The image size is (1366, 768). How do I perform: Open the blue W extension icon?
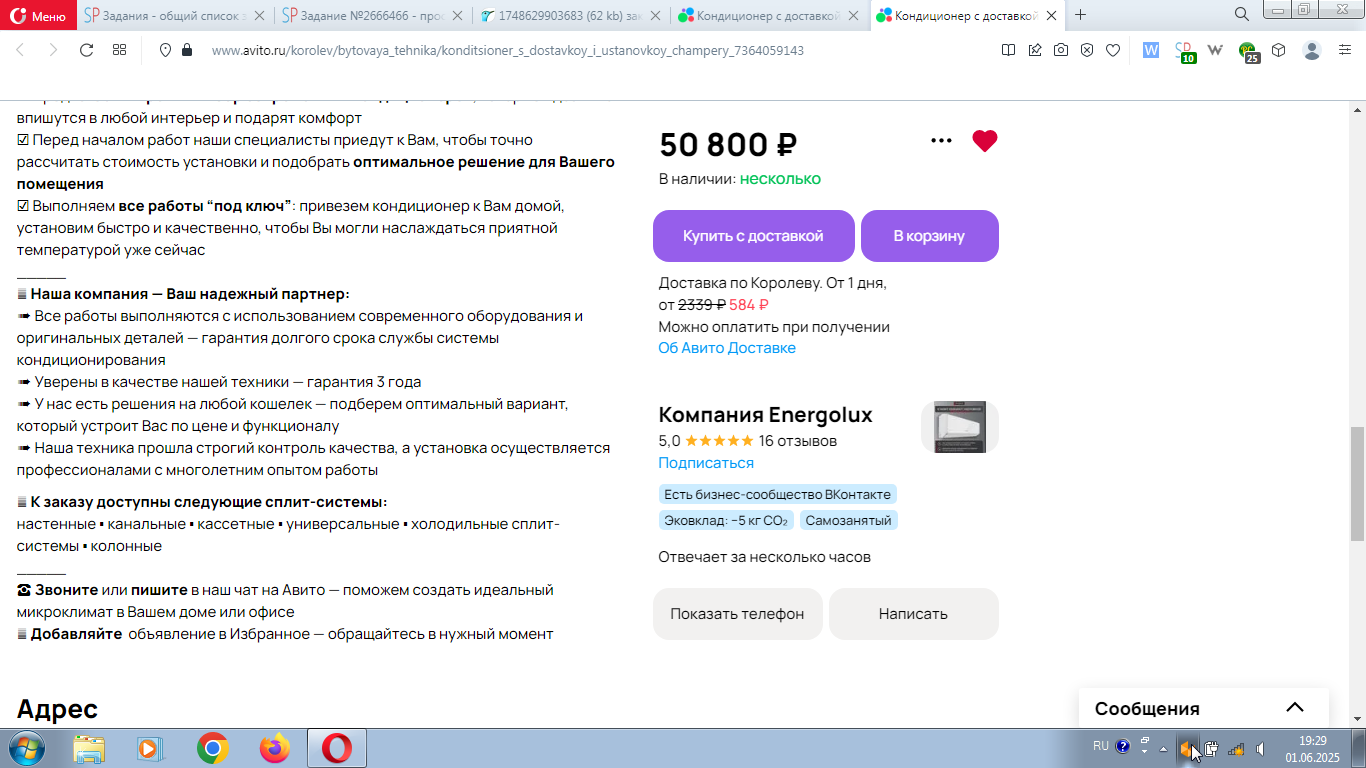[1151, 50]
